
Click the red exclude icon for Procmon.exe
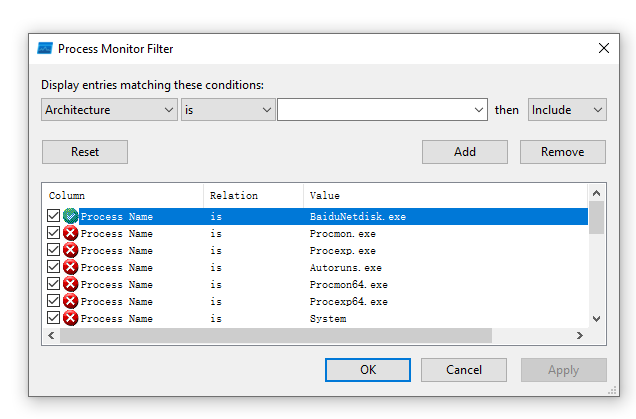coord(71,233)
